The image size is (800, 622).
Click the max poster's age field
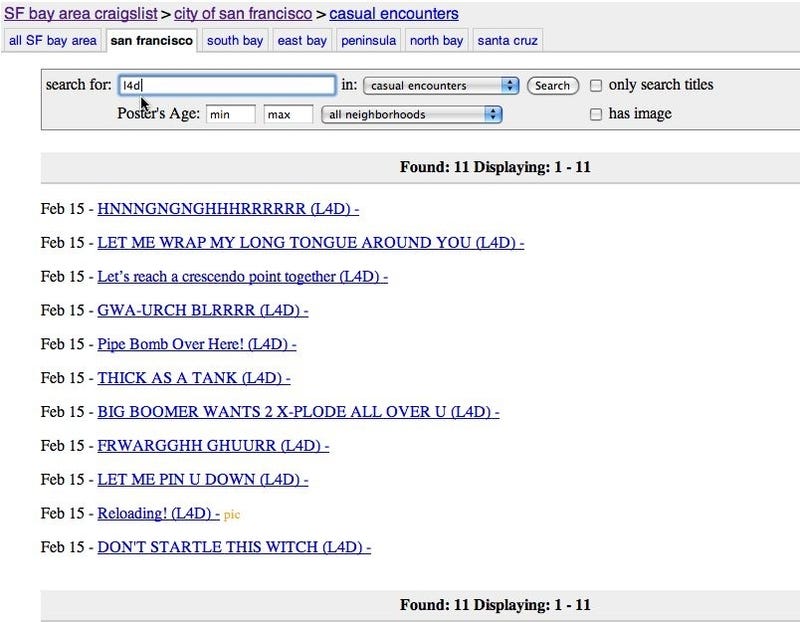[288, 114]
